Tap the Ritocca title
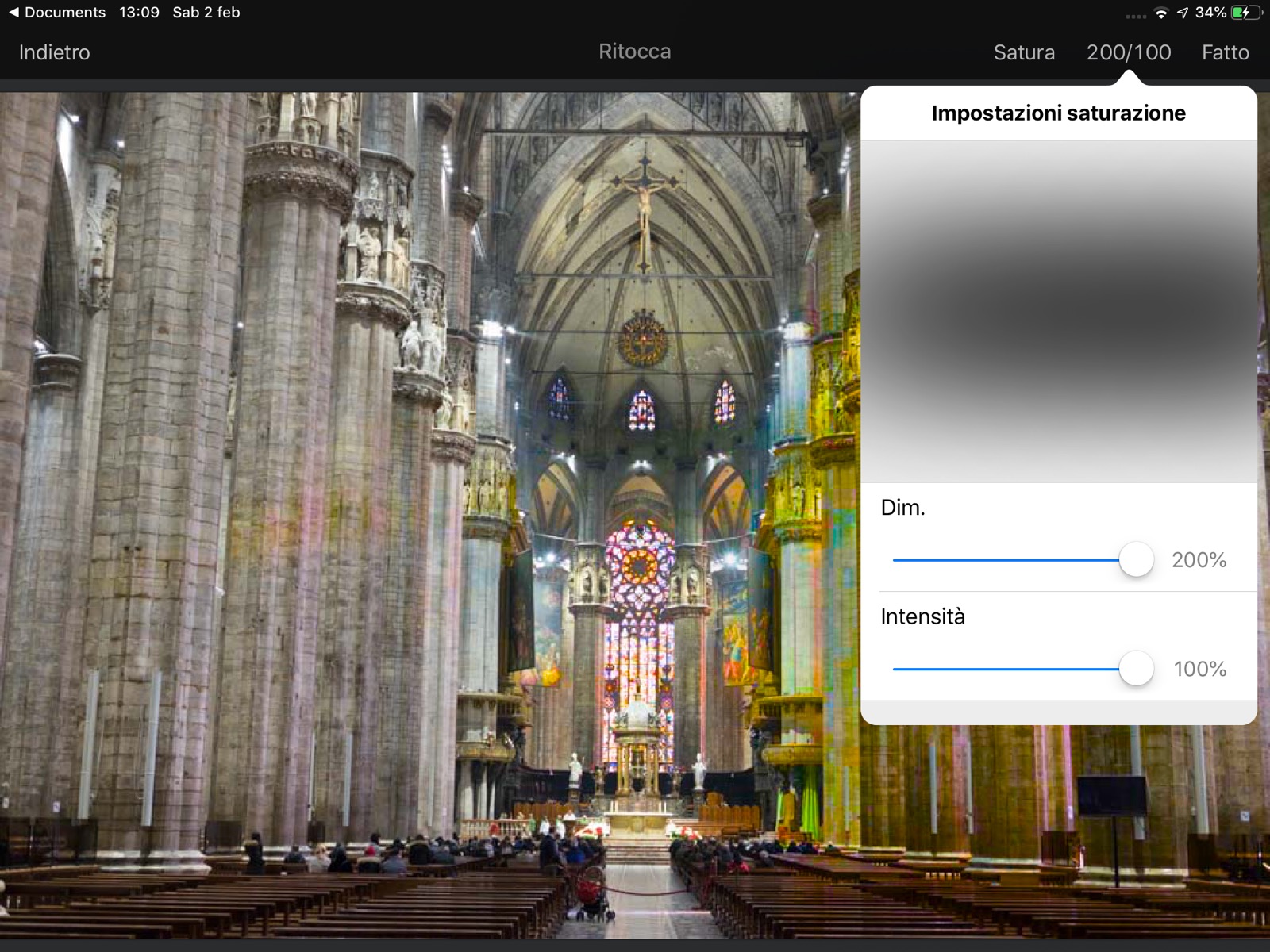Screen dimensions: 1270x952 click(x=635, y=52)
